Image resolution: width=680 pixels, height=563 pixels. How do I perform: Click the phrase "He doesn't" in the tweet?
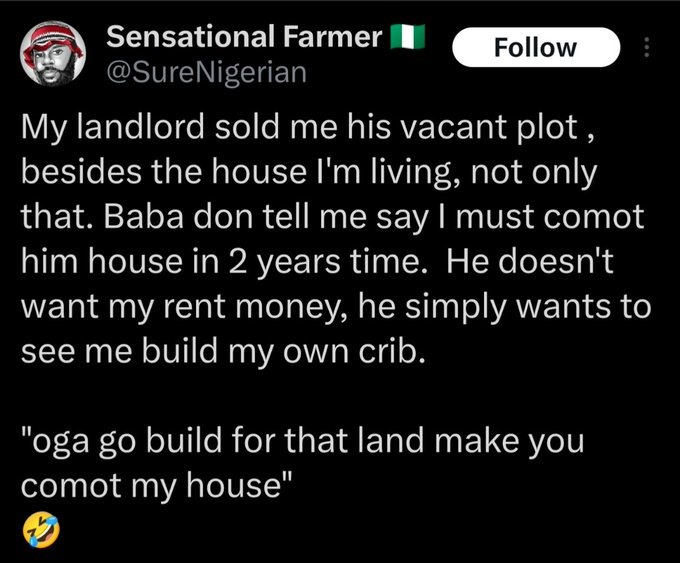coord(529,261)
